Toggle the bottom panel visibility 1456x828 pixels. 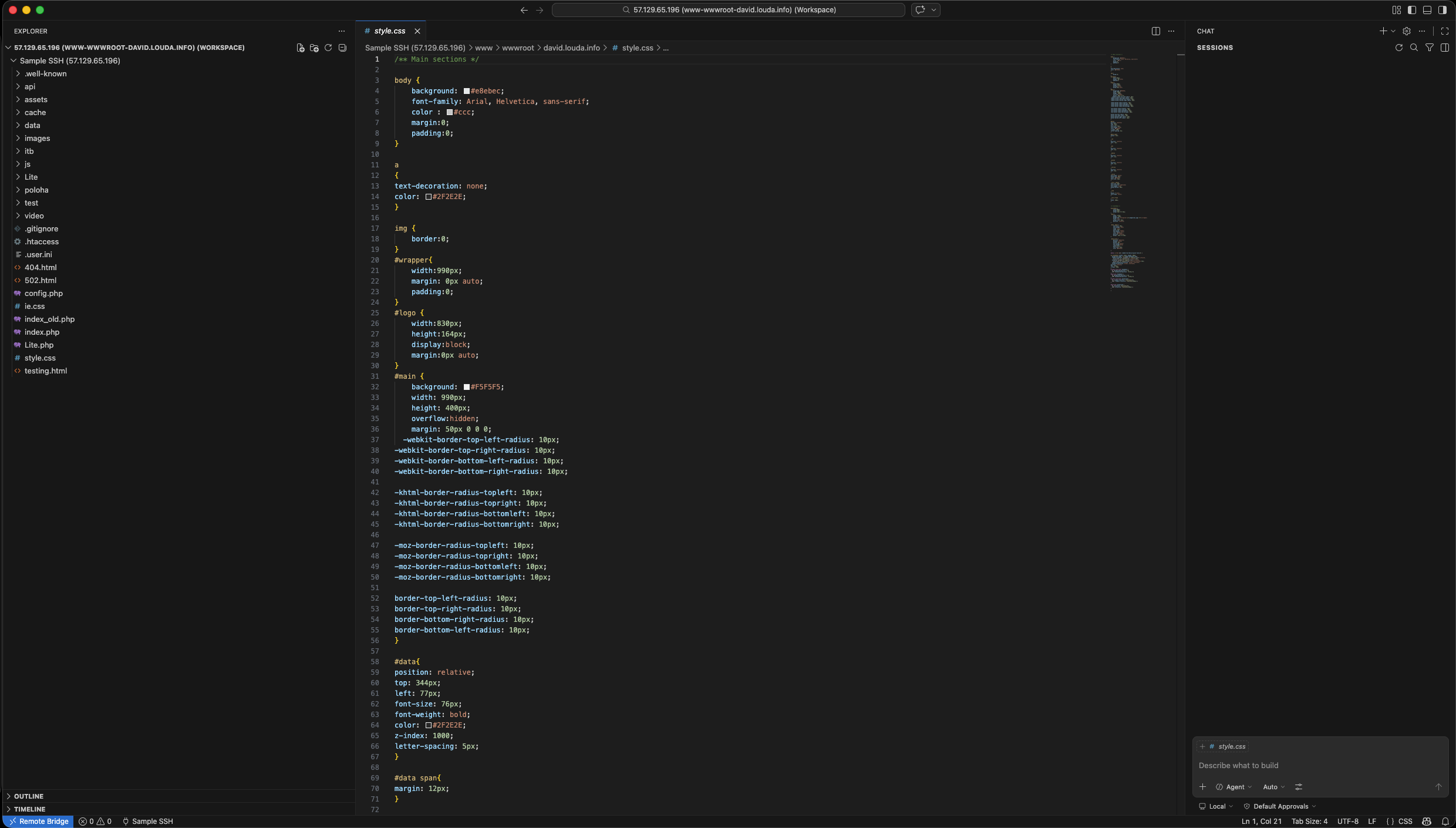tap(1427, 10)
